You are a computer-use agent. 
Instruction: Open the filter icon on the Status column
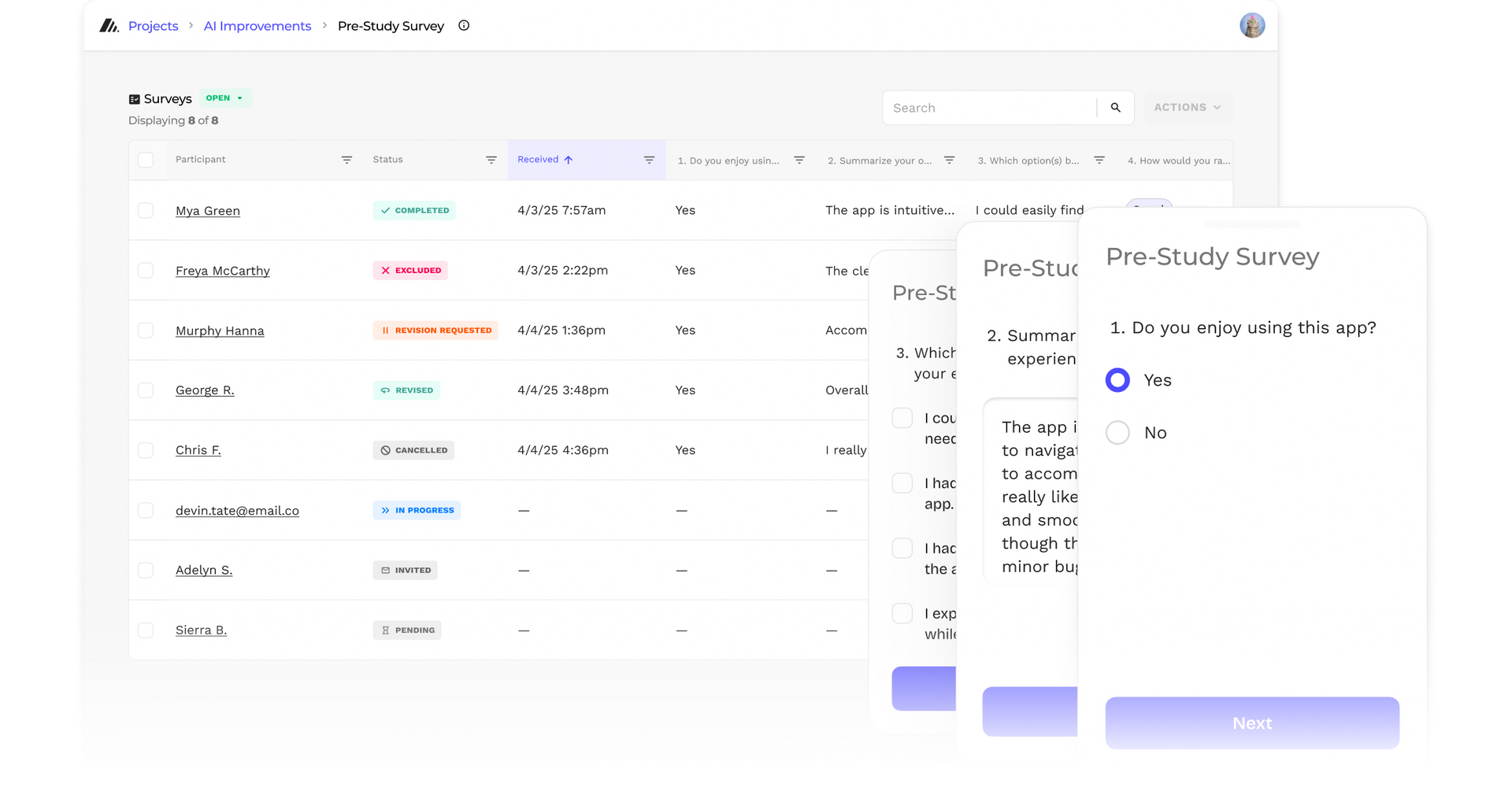(491, 159)
